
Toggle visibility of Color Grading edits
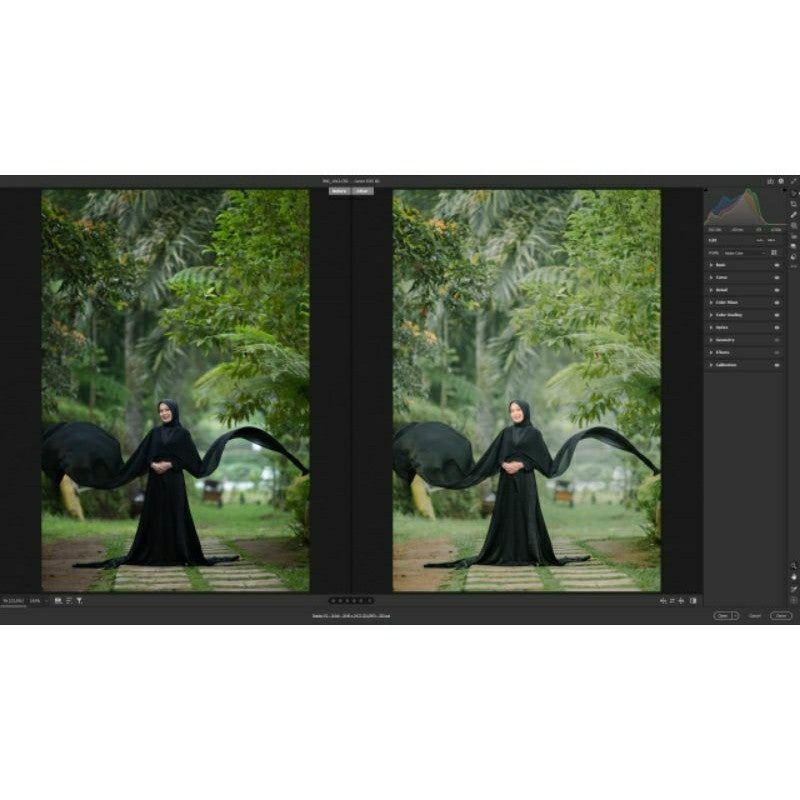[x=777, y=315]
